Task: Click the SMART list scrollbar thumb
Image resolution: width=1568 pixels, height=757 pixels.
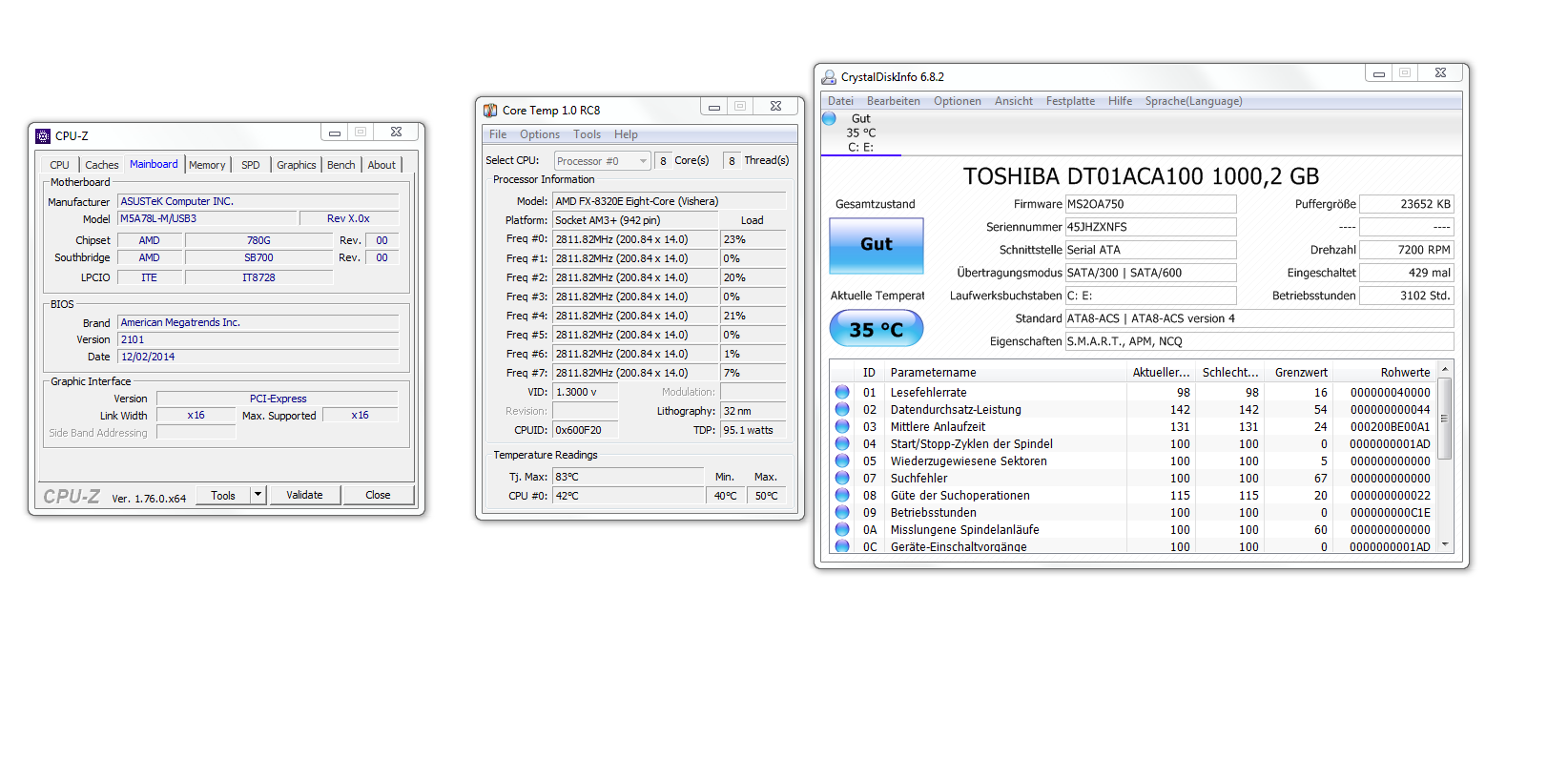Action: (1445, 419)
